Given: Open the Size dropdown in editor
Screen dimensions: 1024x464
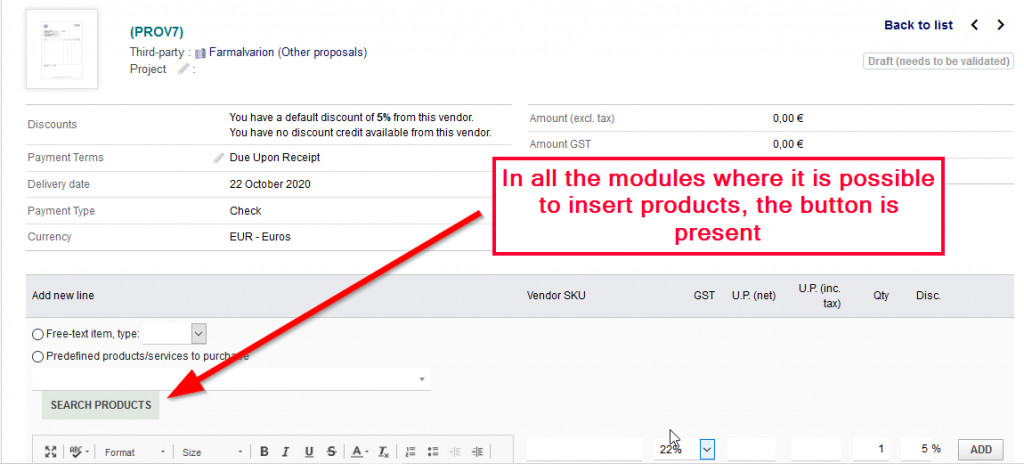Looking at the screenshot, I should (212, 452).
